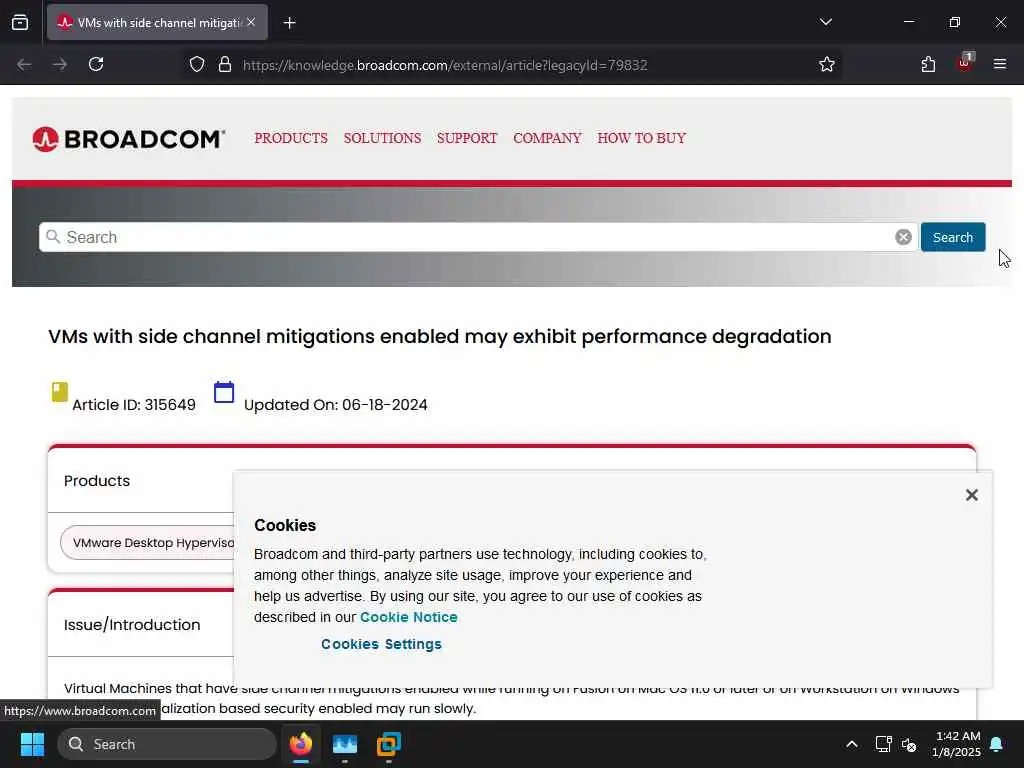The height and width of the screenshot is (768, 1024).
Task: Bookmark this page with the star
Action: 827,65
